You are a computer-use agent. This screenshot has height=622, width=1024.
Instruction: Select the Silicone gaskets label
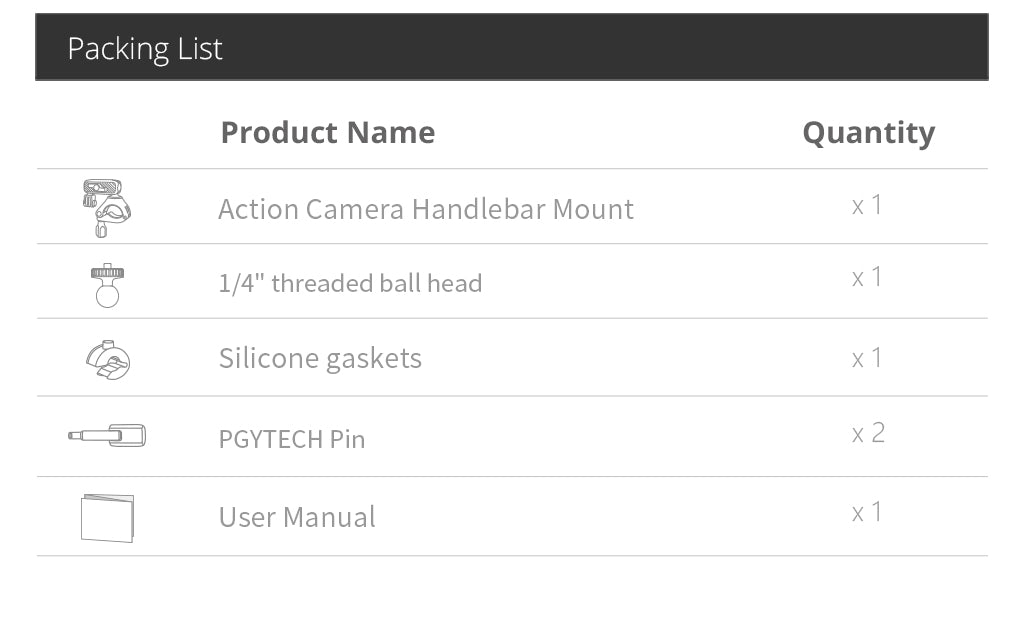pyautogui.click(x=320, y=358)
